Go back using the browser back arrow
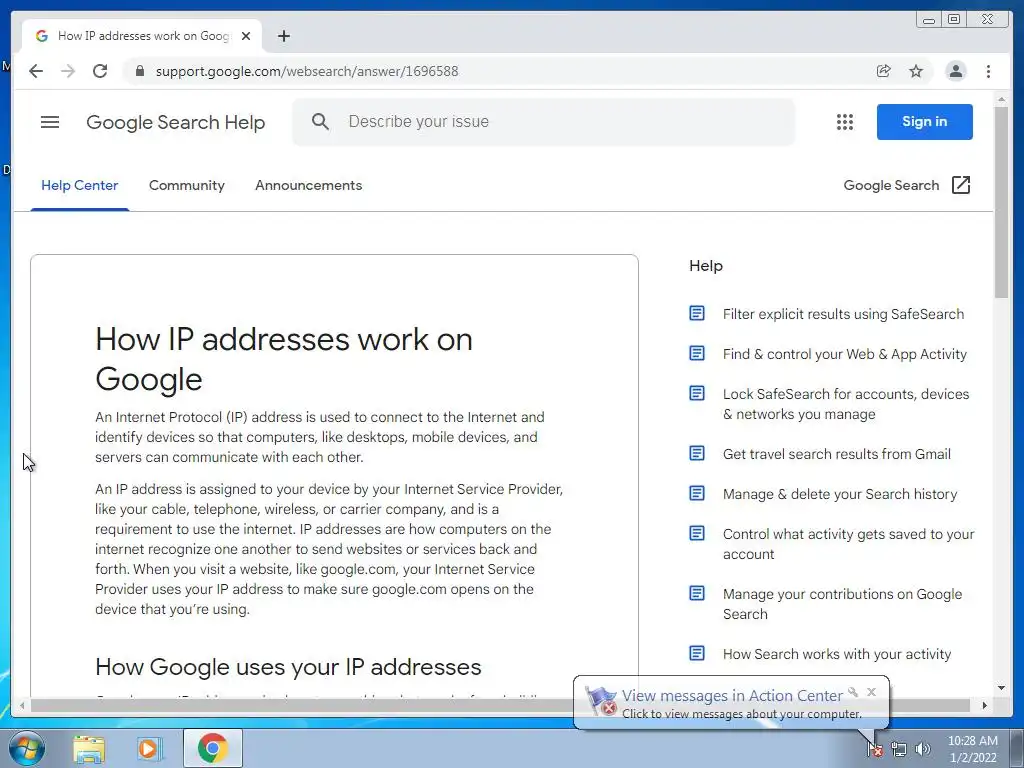Viewport: 1024px width, 768px height. tap(36, 71)
